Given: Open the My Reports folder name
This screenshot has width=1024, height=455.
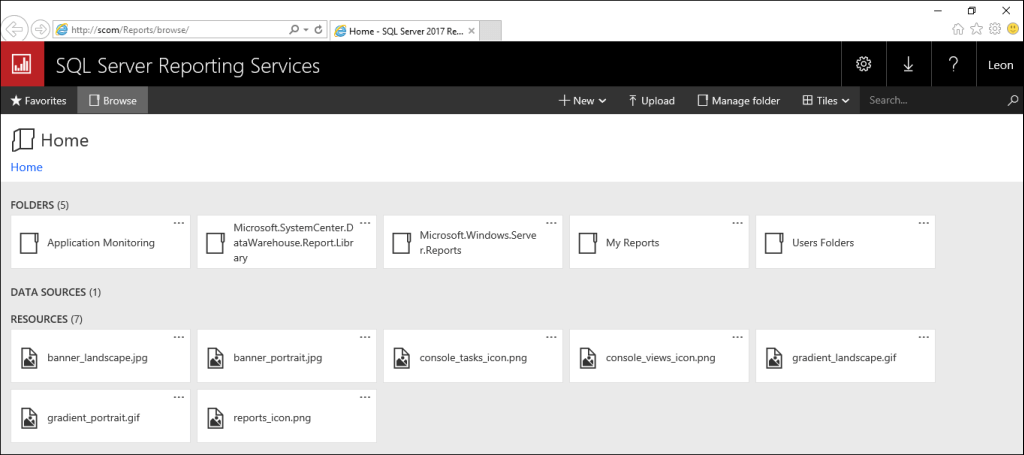Looking at the screenshot, I should pyautogui.click(x=633, y=243).
